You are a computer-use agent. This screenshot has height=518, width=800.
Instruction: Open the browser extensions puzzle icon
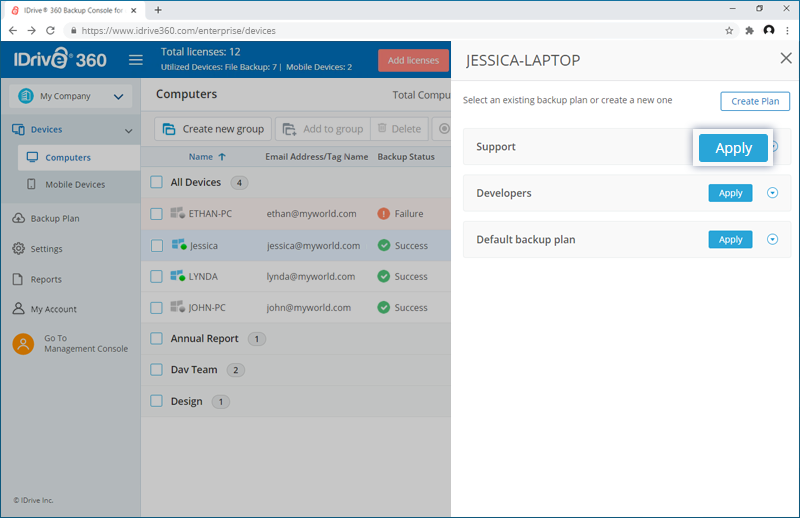[749, 31]
